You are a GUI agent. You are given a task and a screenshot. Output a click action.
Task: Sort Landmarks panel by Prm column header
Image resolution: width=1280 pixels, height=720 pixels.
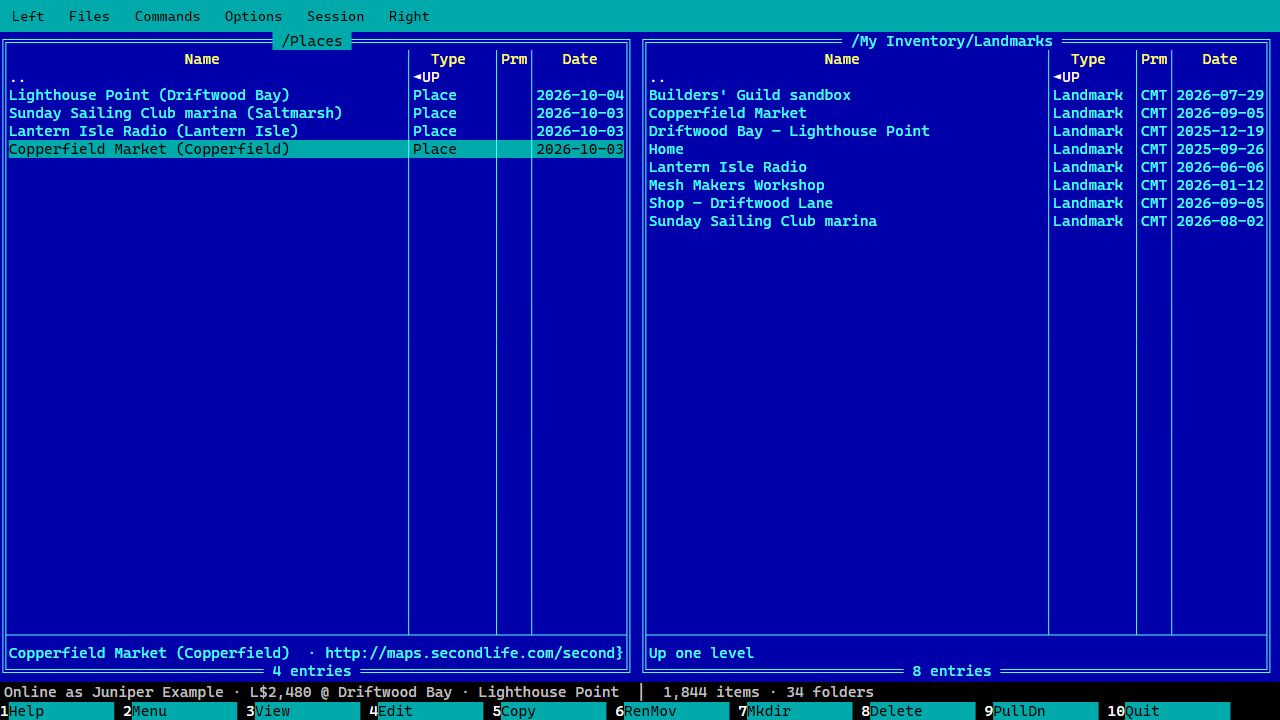pyautogui.click(x=1154, y=59)
